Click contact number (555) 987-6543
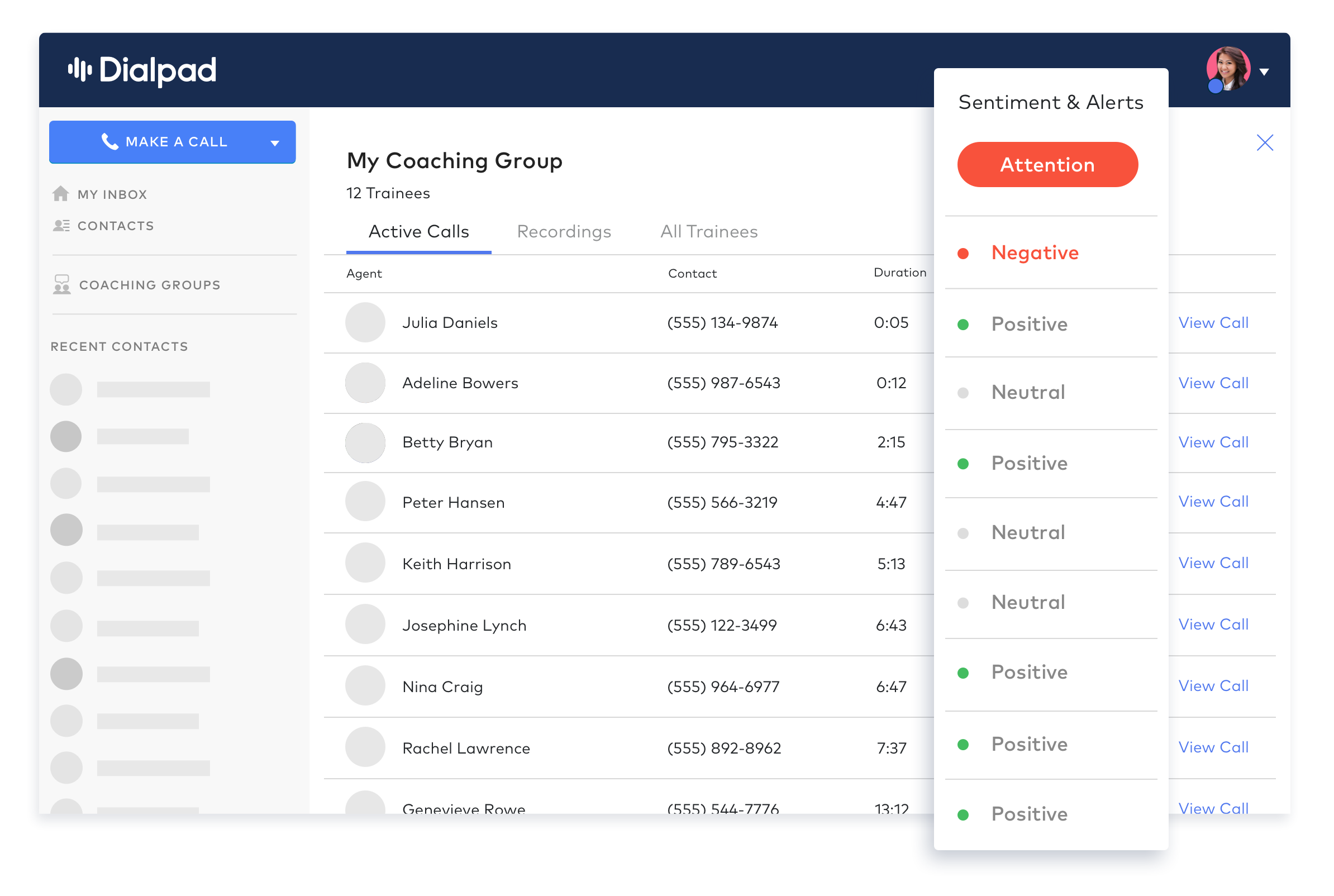 click(x=724, y=383)
